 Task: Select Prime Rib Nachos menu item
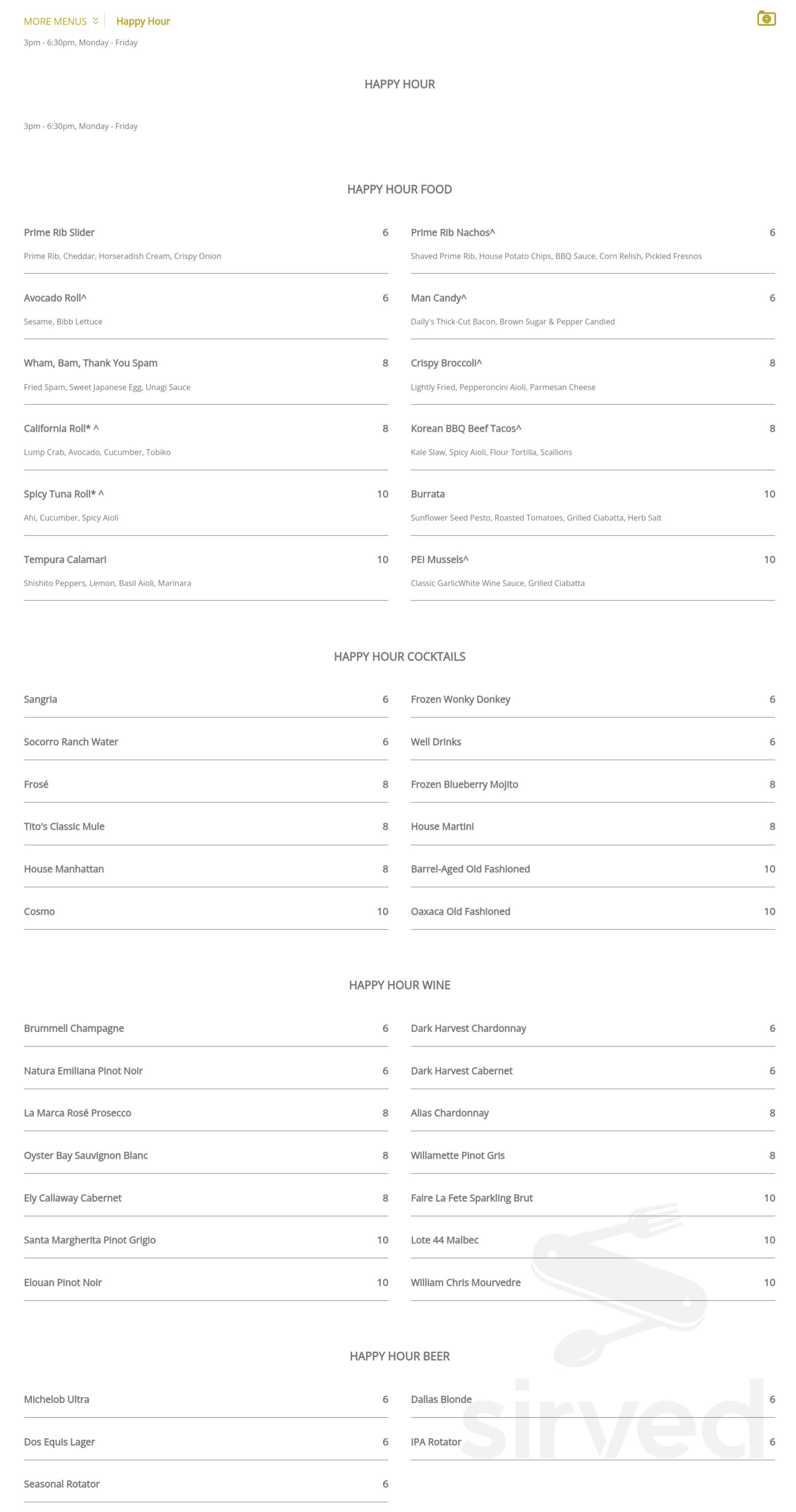452,232
